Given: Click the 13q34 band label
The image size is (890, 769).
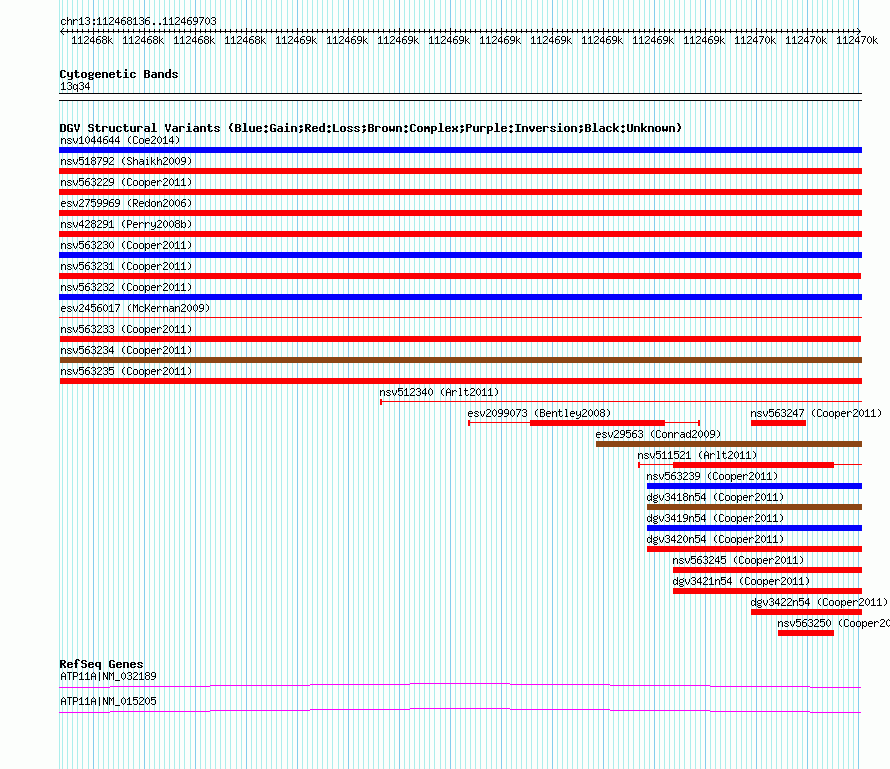Looking at the screenshot, I should [75, 86].
